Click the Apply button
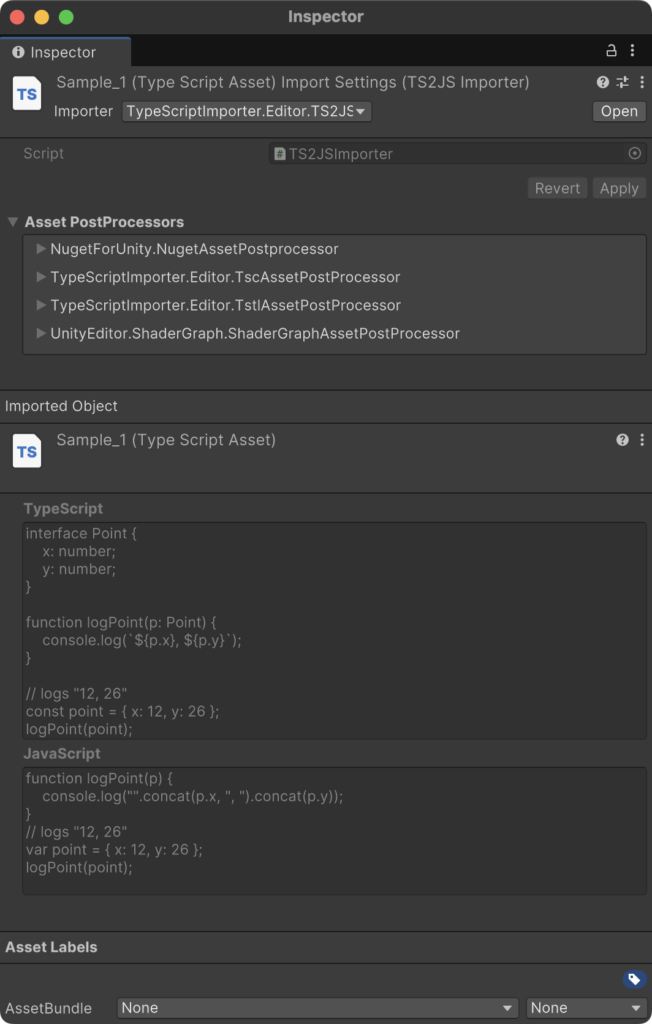This screenshot has width=652, height=1024. coord(619,187)
